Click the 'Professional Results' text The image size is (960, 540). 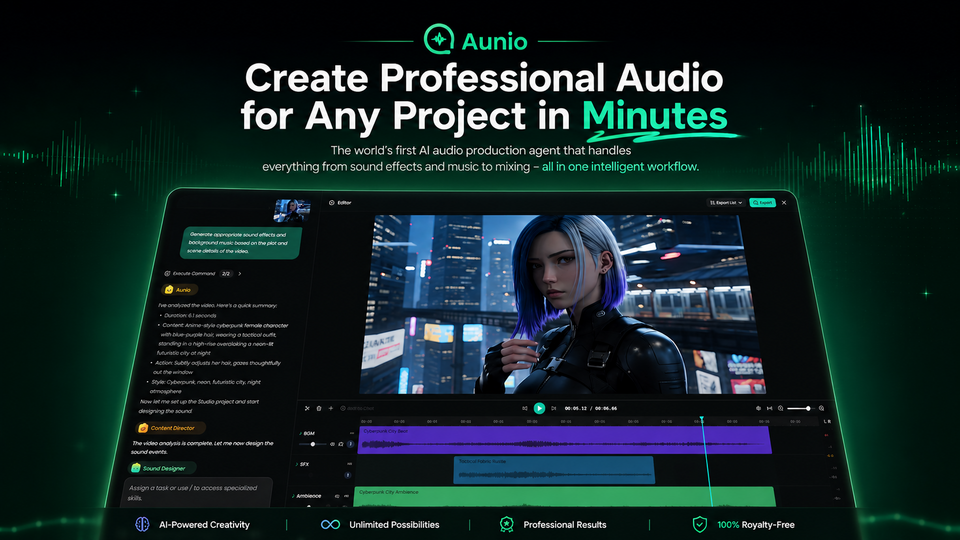click(x=564, y=525)
